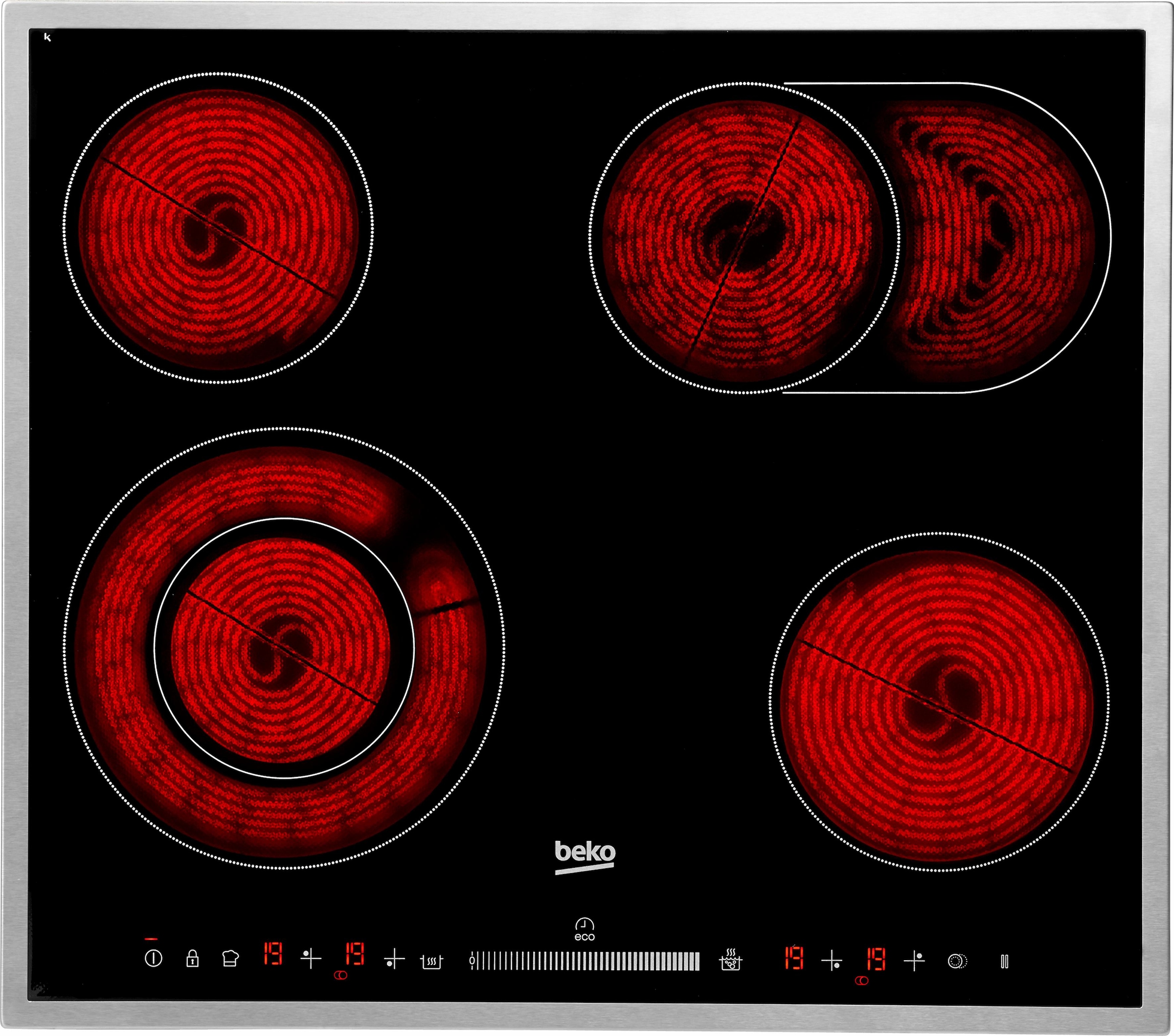Tap the power on/off touch key

point(154,959)
